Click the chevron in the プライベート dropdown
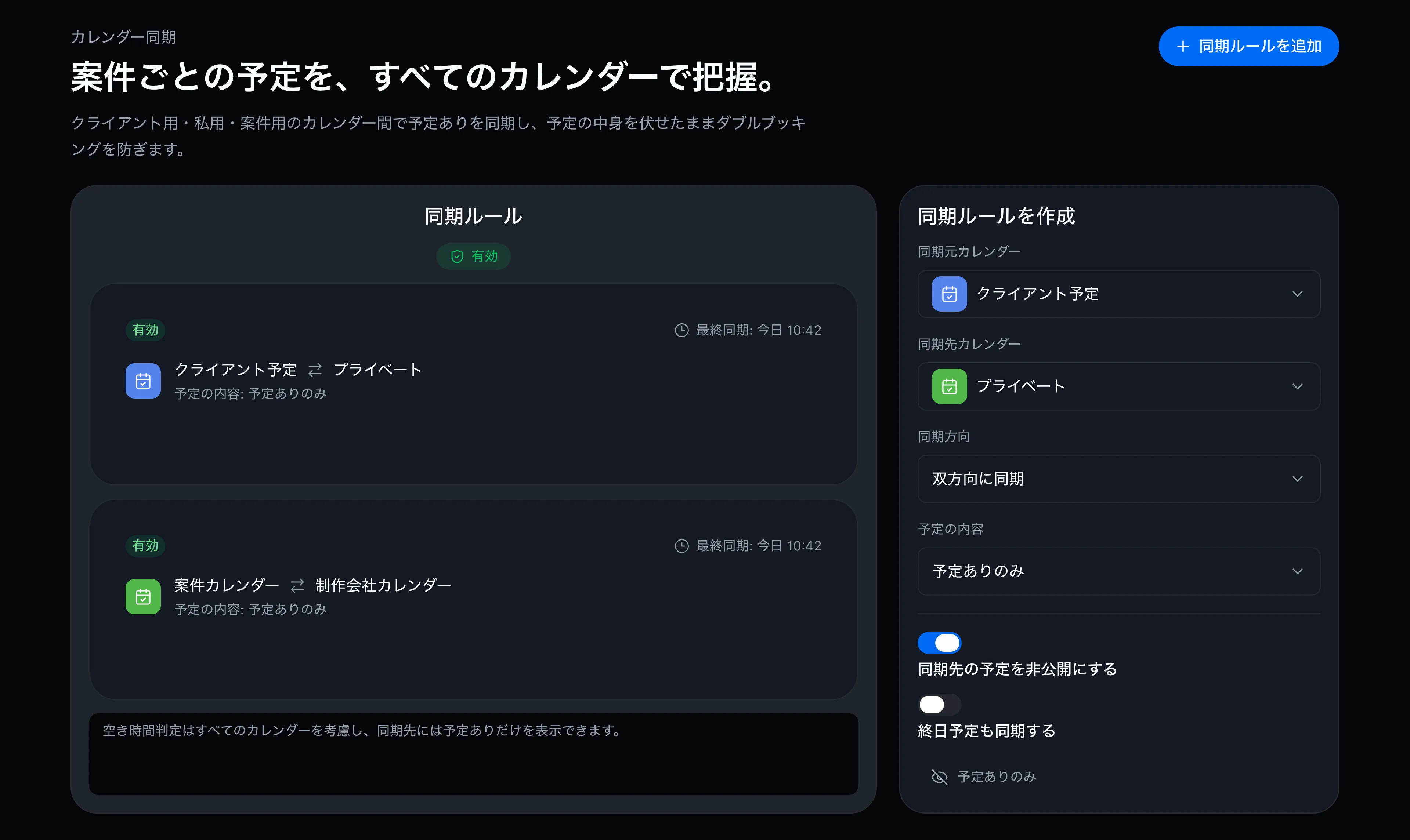This screenshot has height=840, width=1410. click(x=1297, y=386)
